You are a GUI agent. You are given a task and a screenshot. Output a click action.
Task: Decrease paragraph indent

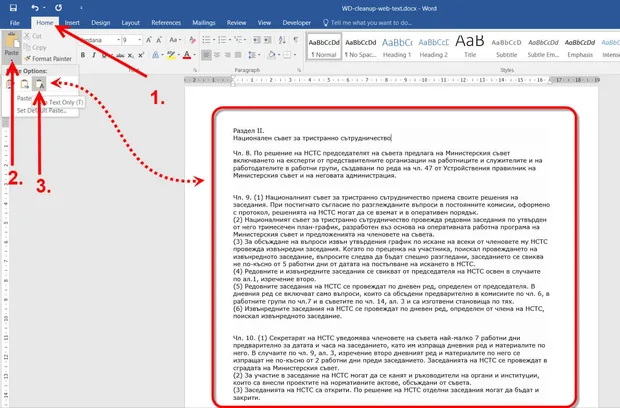point(257,40)
